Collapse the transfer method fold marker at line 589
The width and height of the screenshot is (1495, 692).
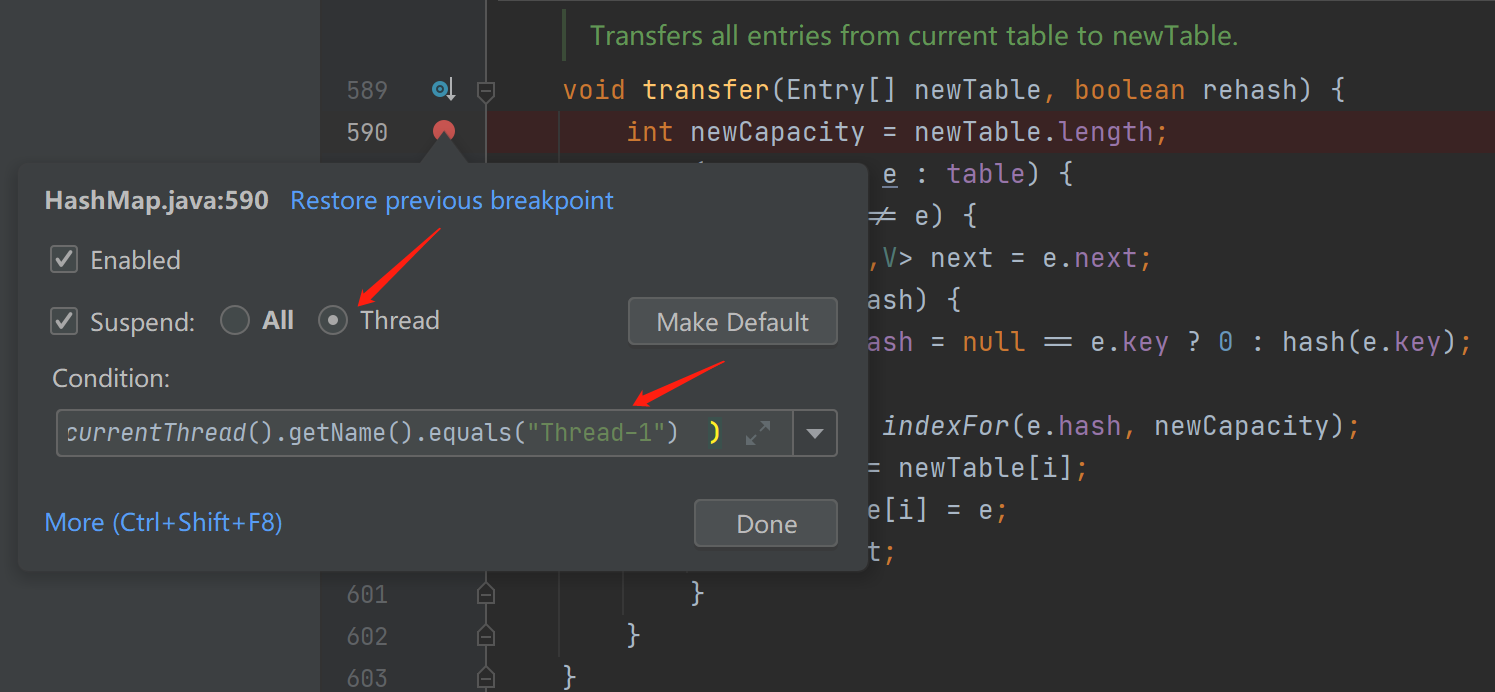point(486,91)
